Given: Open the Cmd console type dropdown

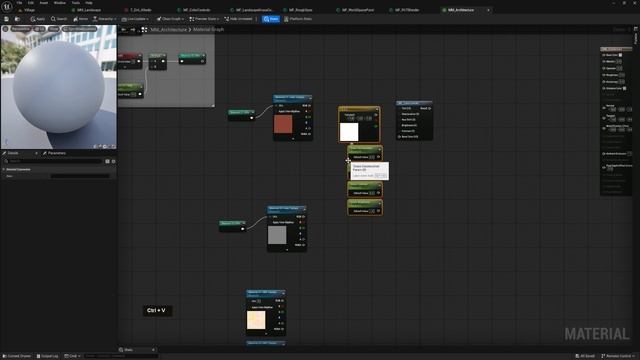Looking at the screenshot, I should 72,356.
